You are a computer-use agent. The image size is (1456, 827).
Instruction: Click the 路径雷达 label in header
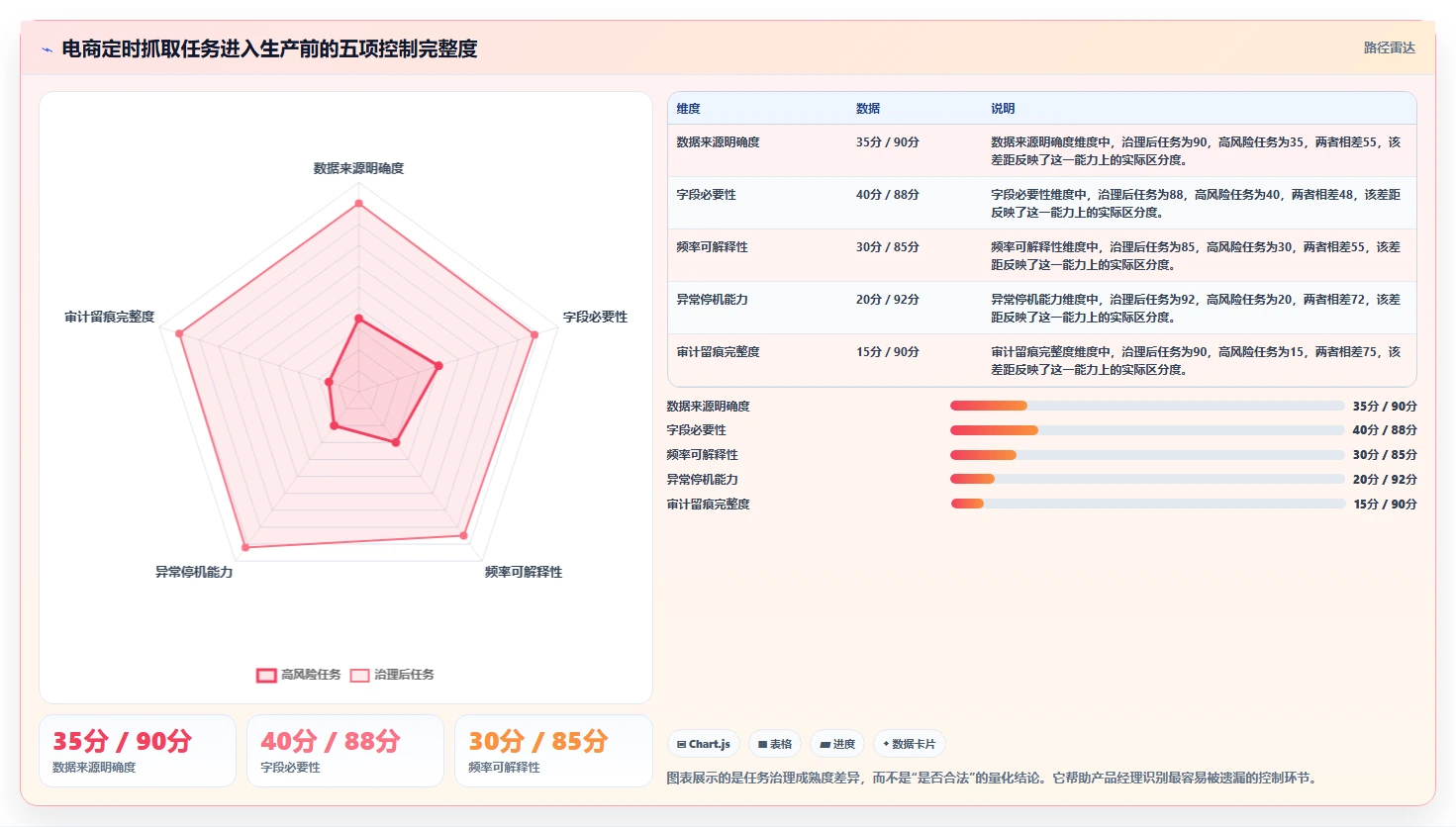tap(1389, 47)
